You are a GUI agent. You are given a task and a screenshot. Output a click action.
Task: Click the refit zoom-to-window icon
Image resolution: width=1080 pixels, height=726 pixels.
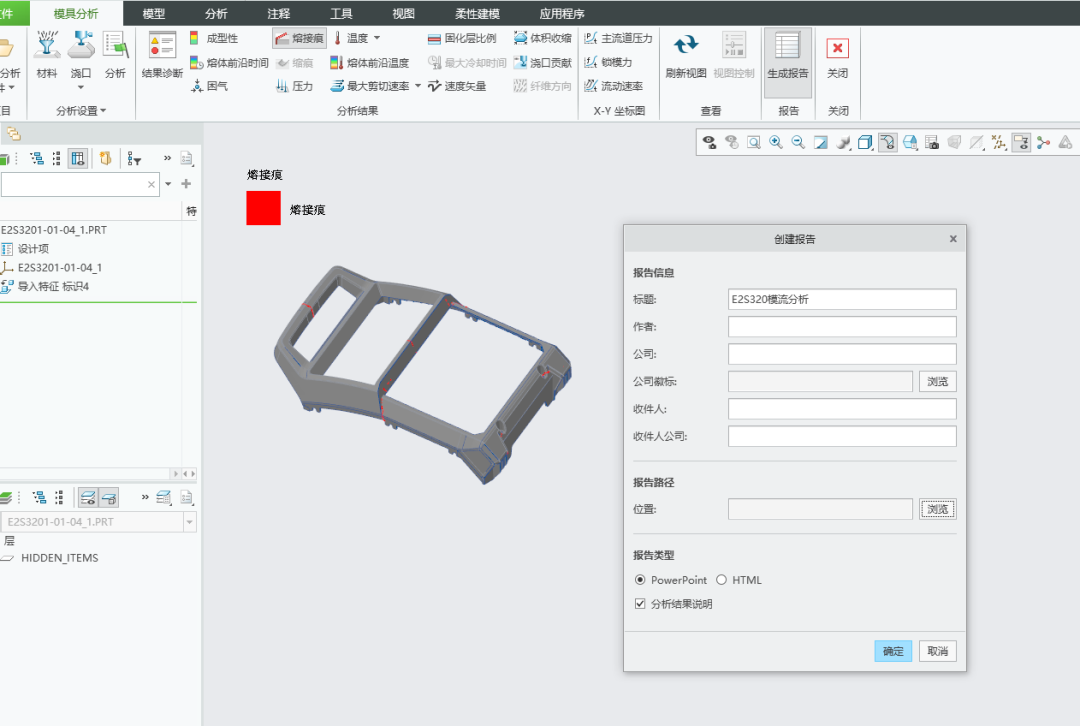(754, 143)
